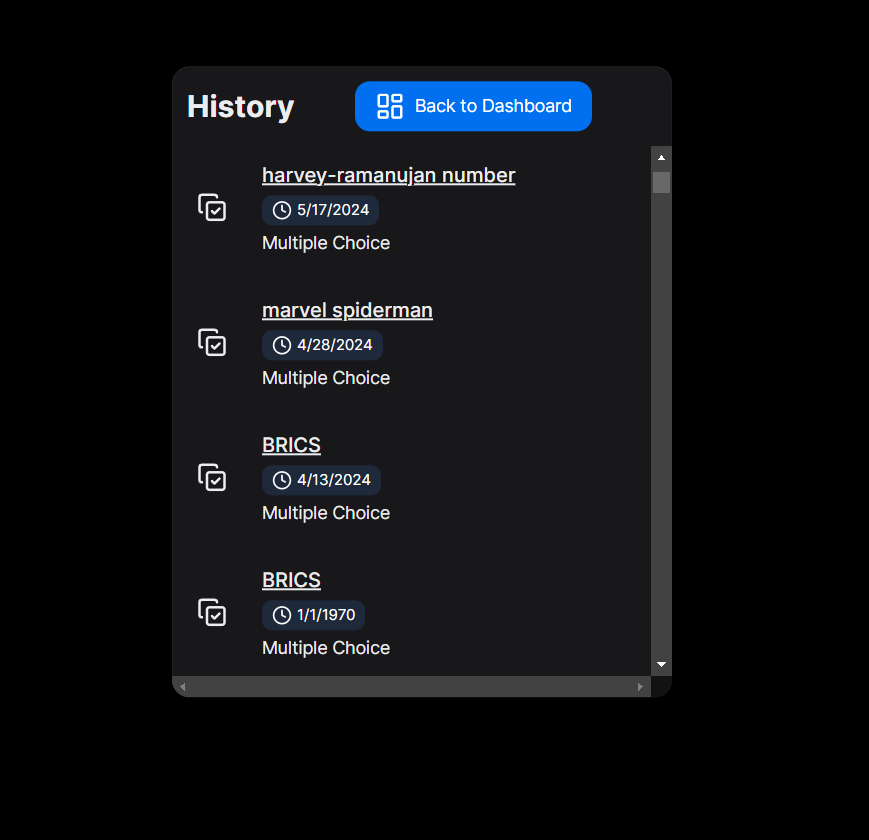Click the Back to Dashboard button
869x840 pixels.
[x=473, y=106]
